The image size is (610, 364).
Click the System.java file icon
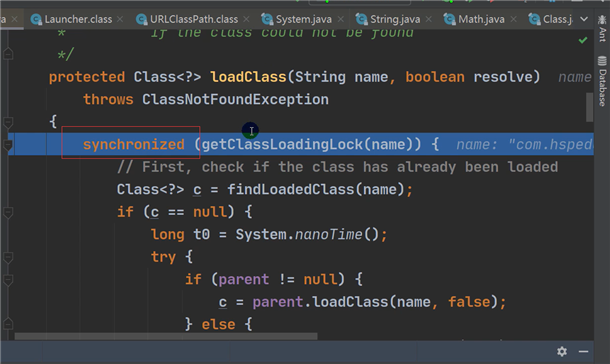[x=267, y=19]
